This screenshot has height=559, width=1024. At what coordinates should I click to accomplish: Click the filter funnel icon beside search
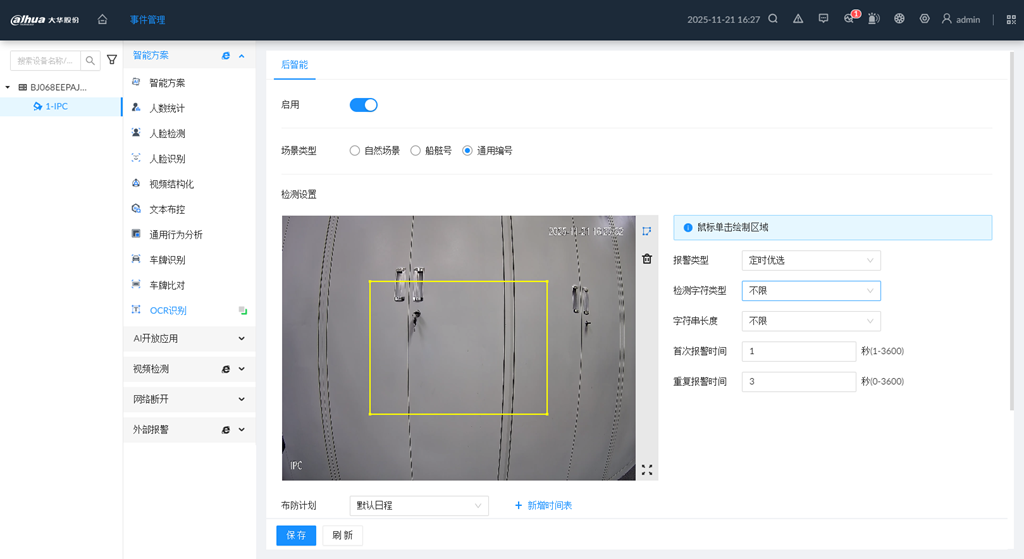click(112, 61)
